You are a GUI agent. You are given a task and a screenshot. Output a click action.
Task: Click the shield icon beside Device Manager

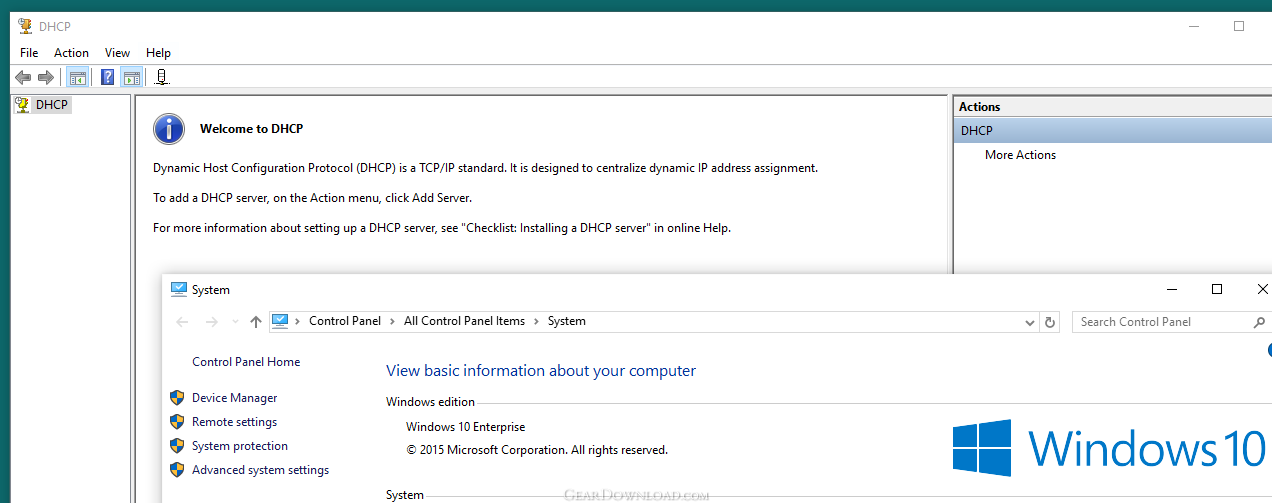tap(177, 398)
